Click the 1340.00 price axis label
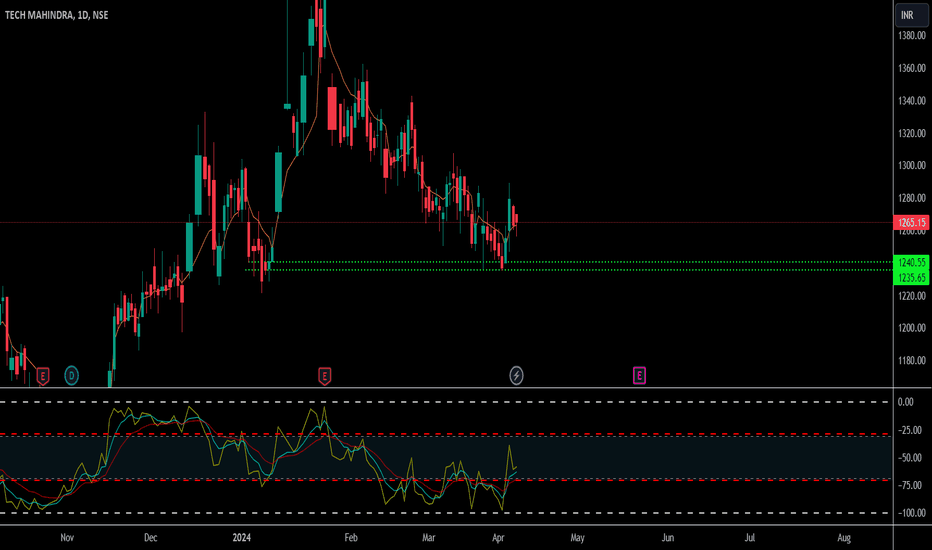The width and height of the screenshot is (932, 550). (912, 100)
